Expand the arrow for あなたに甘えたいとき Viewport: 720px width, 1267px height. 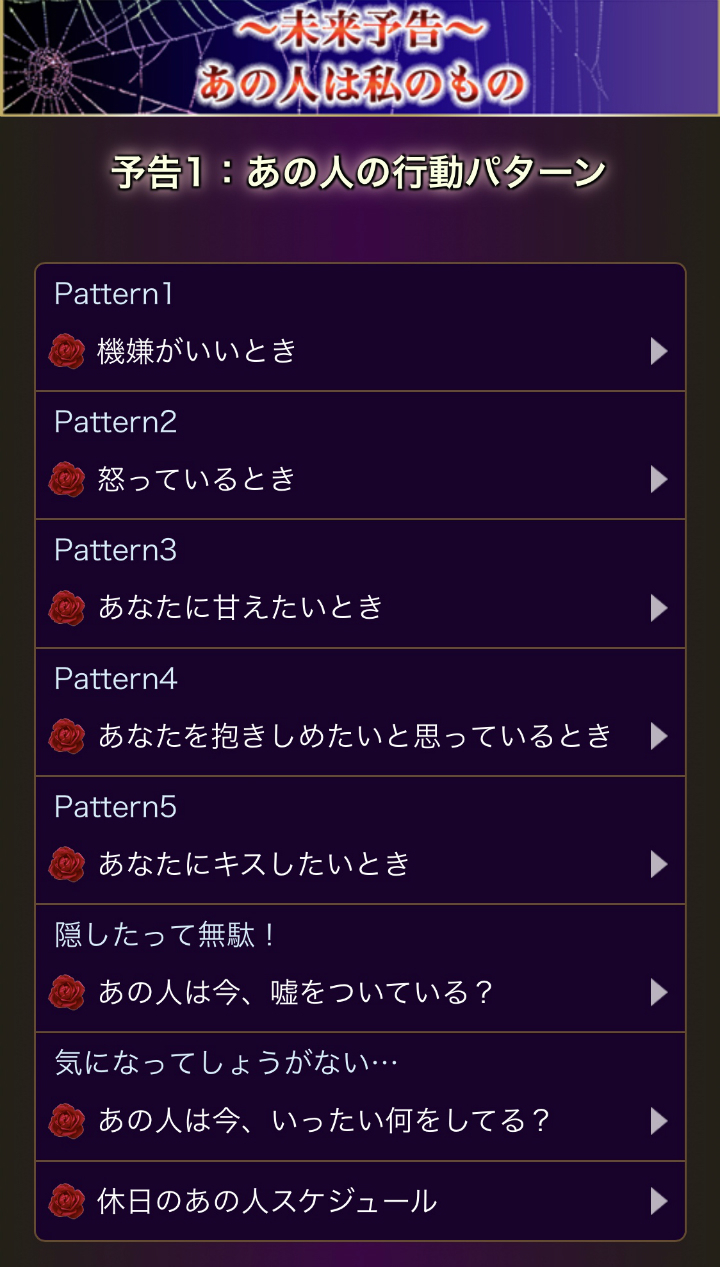click(658, 607)
